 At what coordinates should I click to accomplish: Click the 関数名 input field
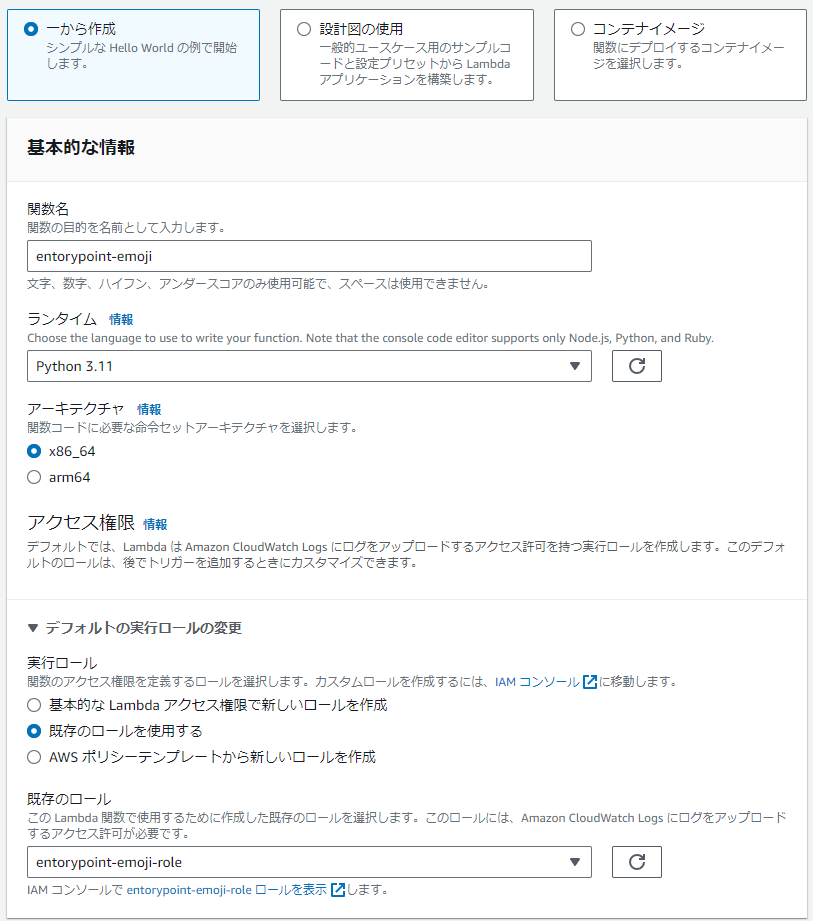309,256
